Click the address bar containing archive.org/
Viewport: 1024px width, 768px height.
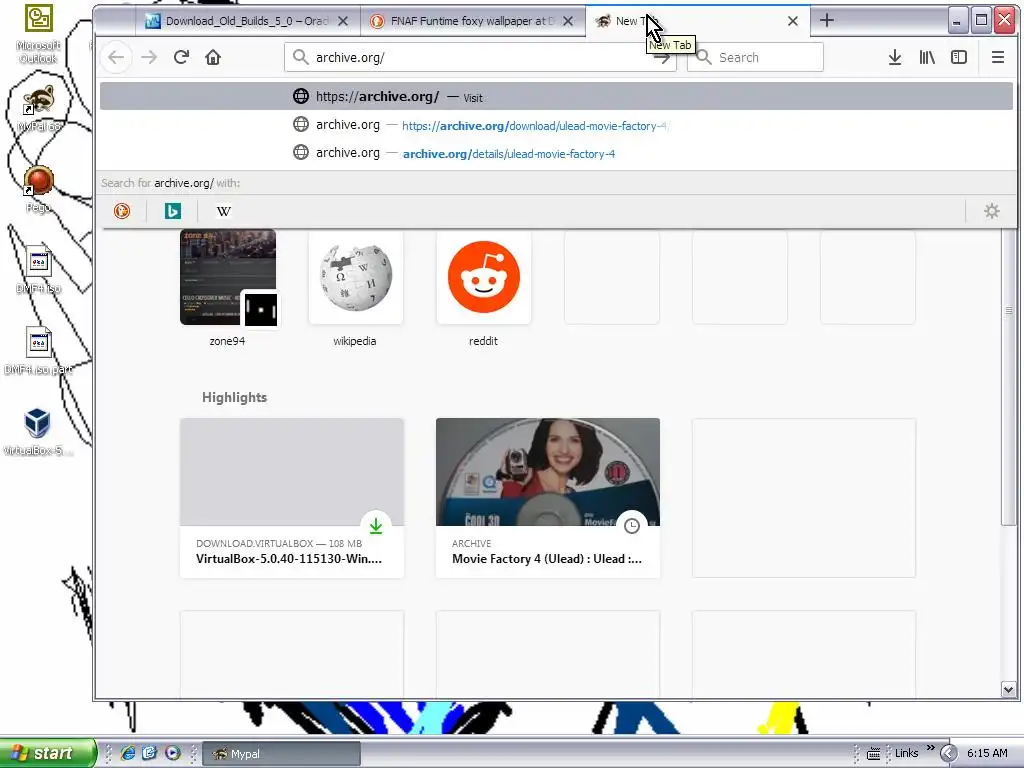[x=480, y=57]
